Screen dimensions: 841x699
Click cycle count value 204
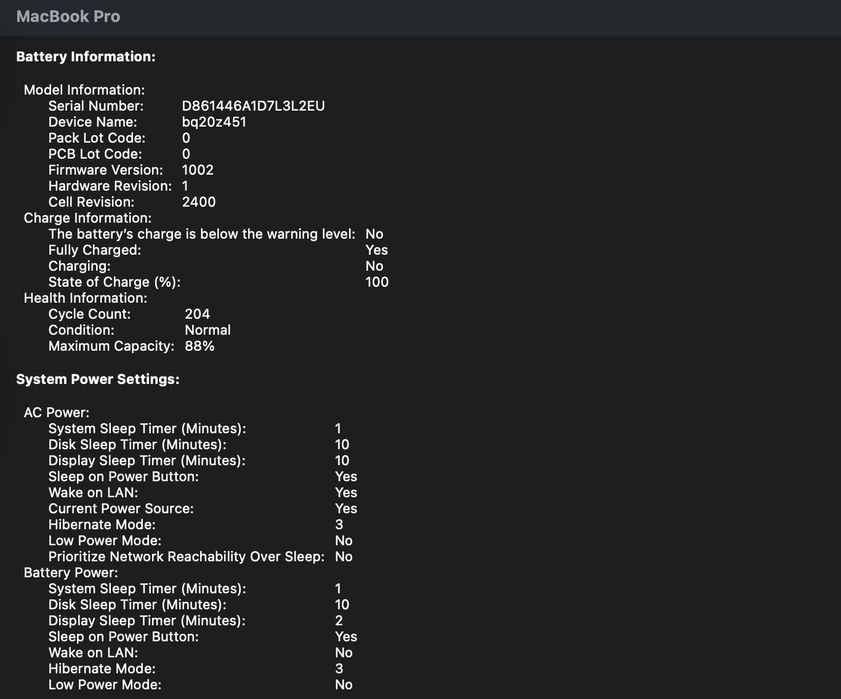tap(197, 314)
